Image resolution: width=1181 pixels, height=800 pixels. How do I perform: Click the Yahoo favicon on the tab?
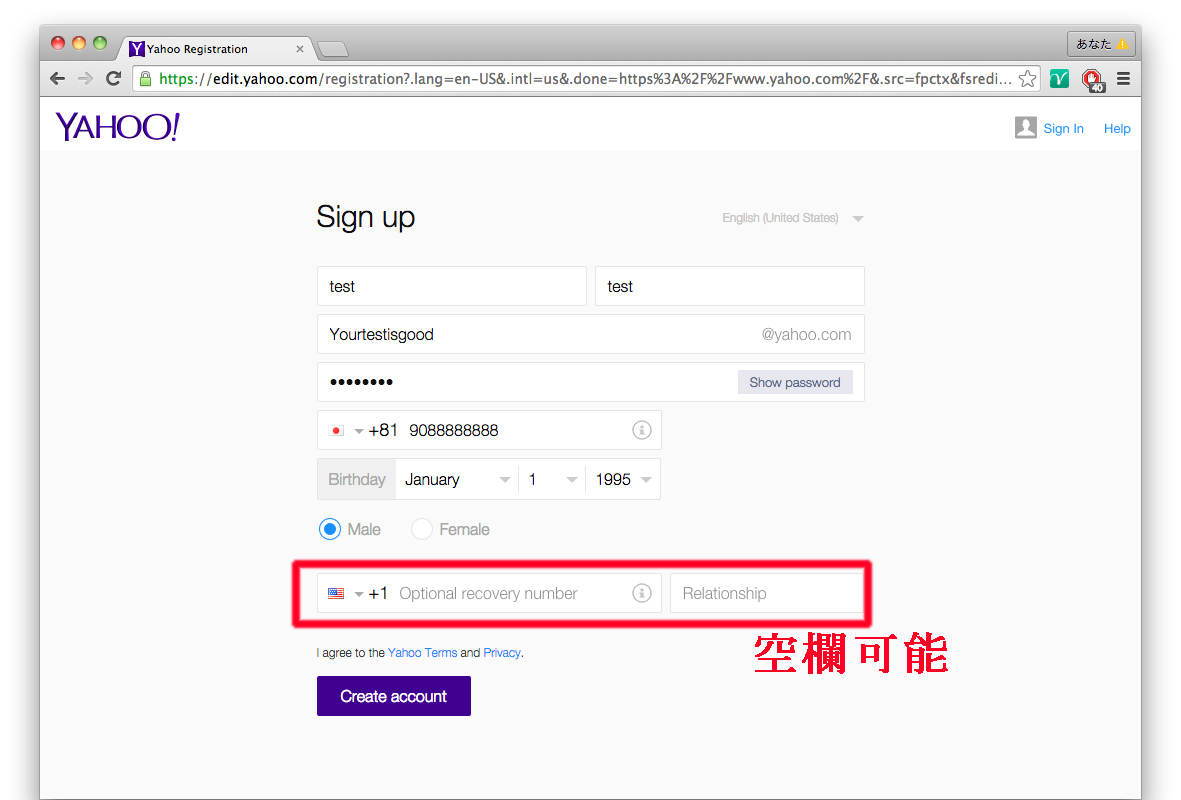[x=136, y=49]
